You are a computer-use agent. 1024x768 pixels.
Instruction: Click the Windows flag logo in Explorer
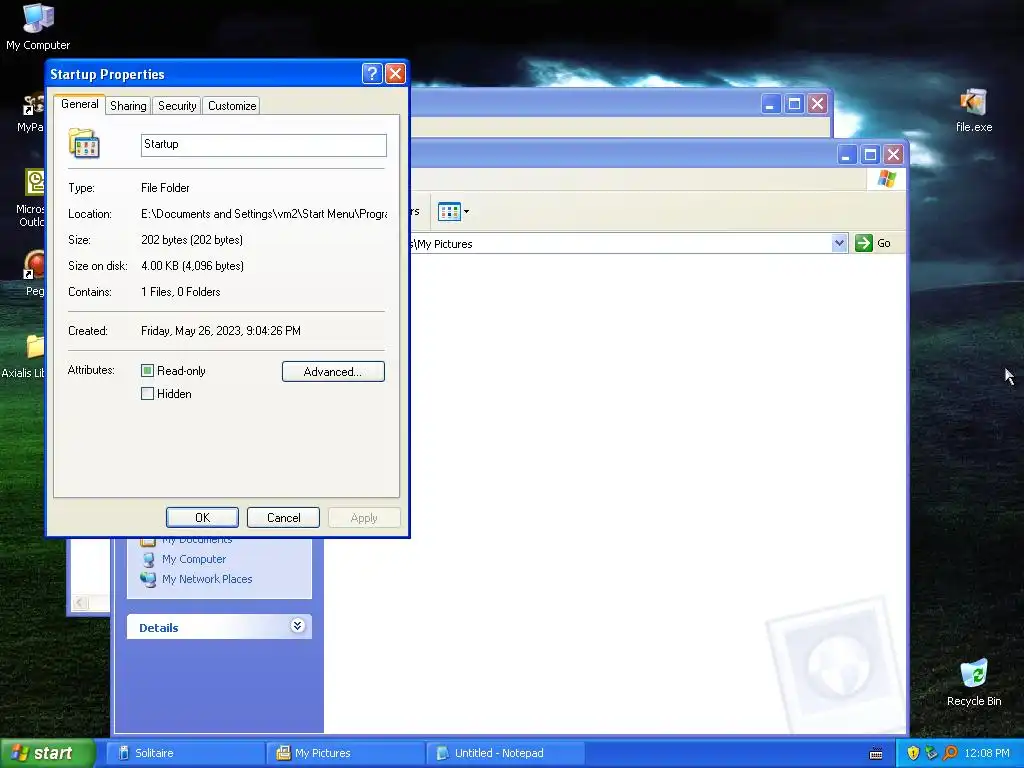coord(886,178)
